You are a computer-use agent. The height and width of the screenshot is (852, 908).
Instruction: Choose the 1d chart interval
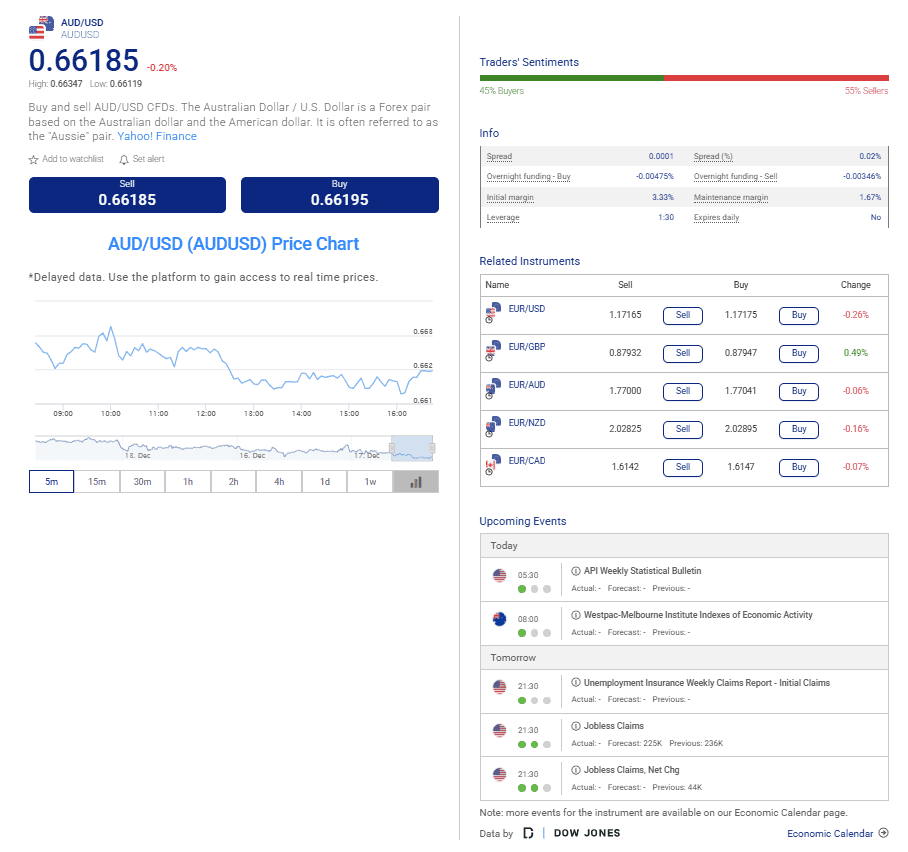(325, 482)
